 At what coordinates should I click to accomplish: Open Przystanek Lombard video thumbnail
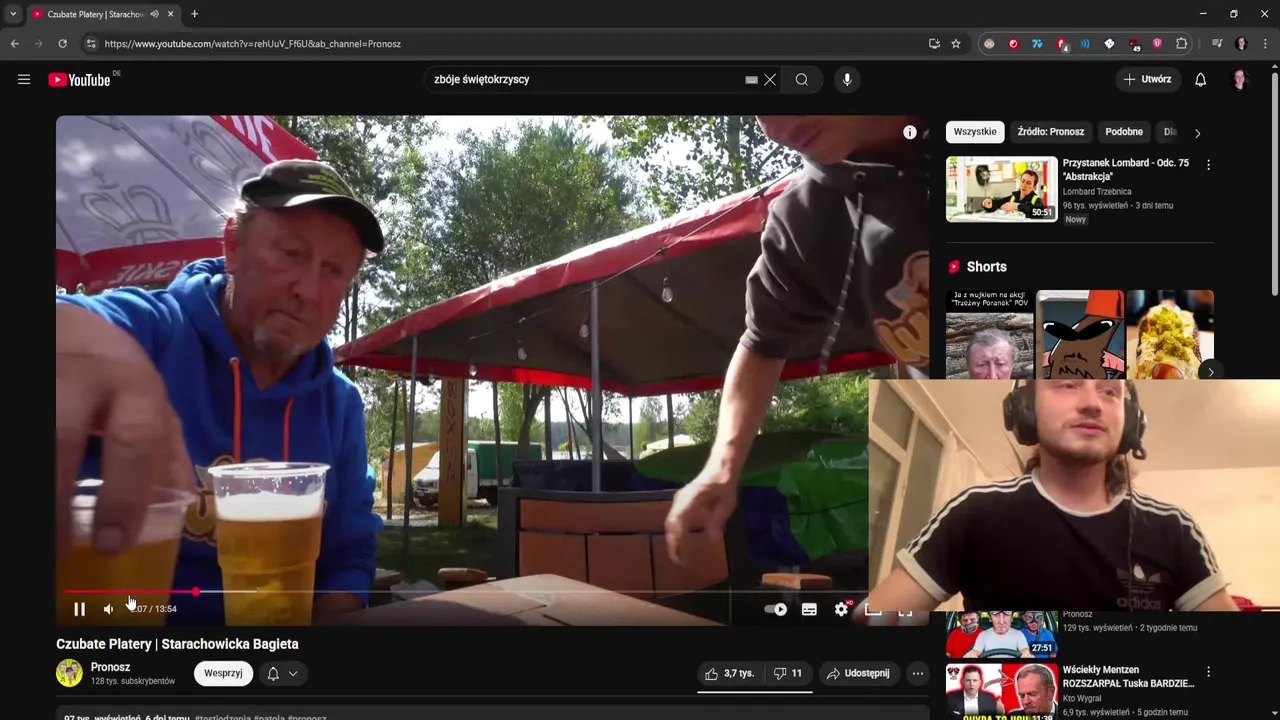(1001, 189)
